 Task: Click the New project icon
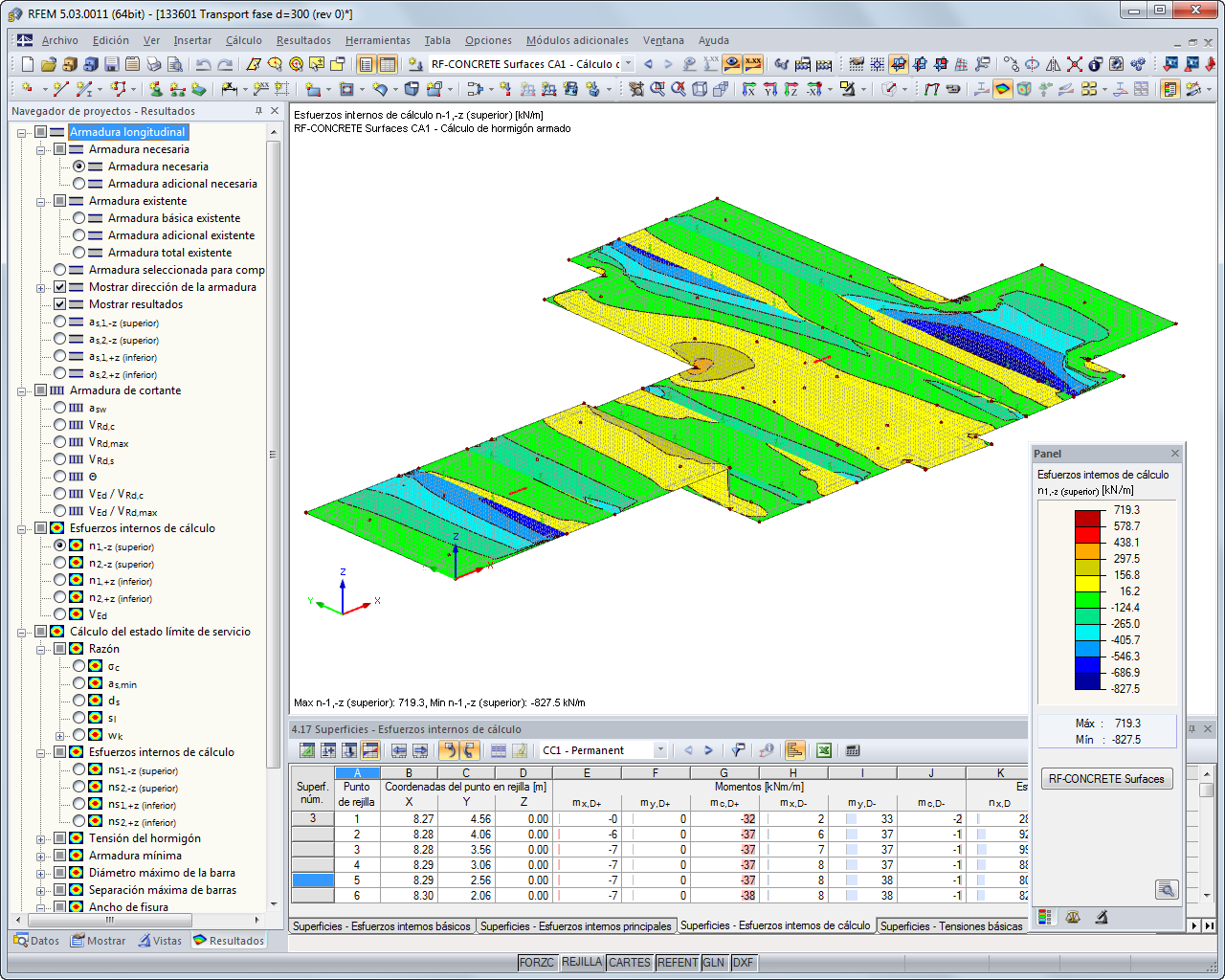tap(27, 64)
